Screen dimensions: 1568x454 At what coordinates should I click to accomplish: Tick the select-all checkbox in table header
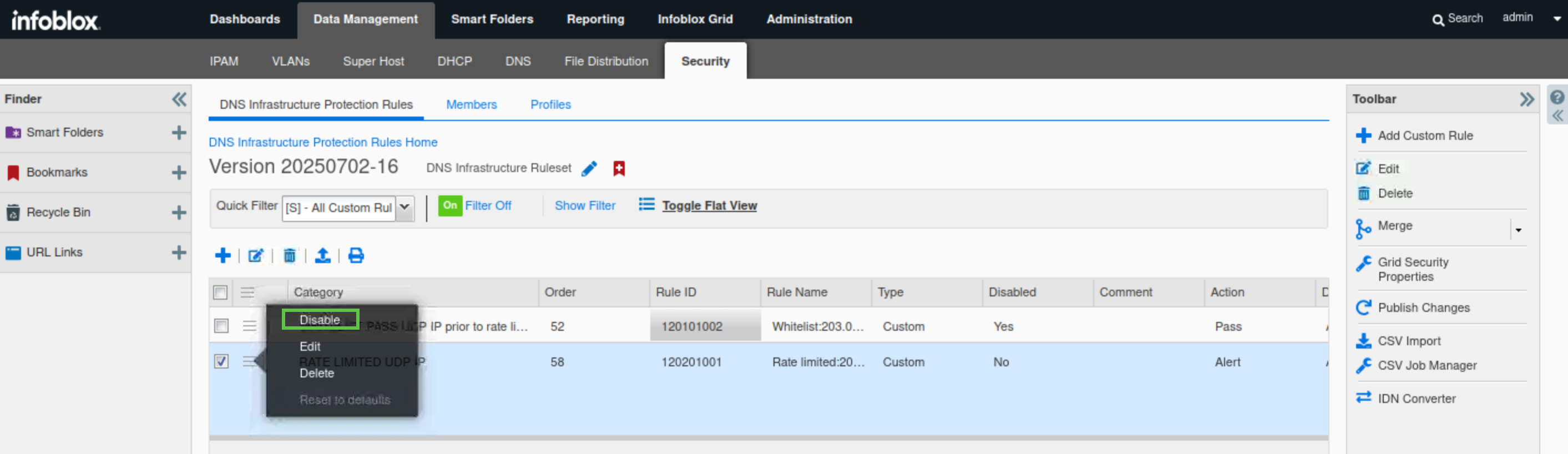point(220,292)
